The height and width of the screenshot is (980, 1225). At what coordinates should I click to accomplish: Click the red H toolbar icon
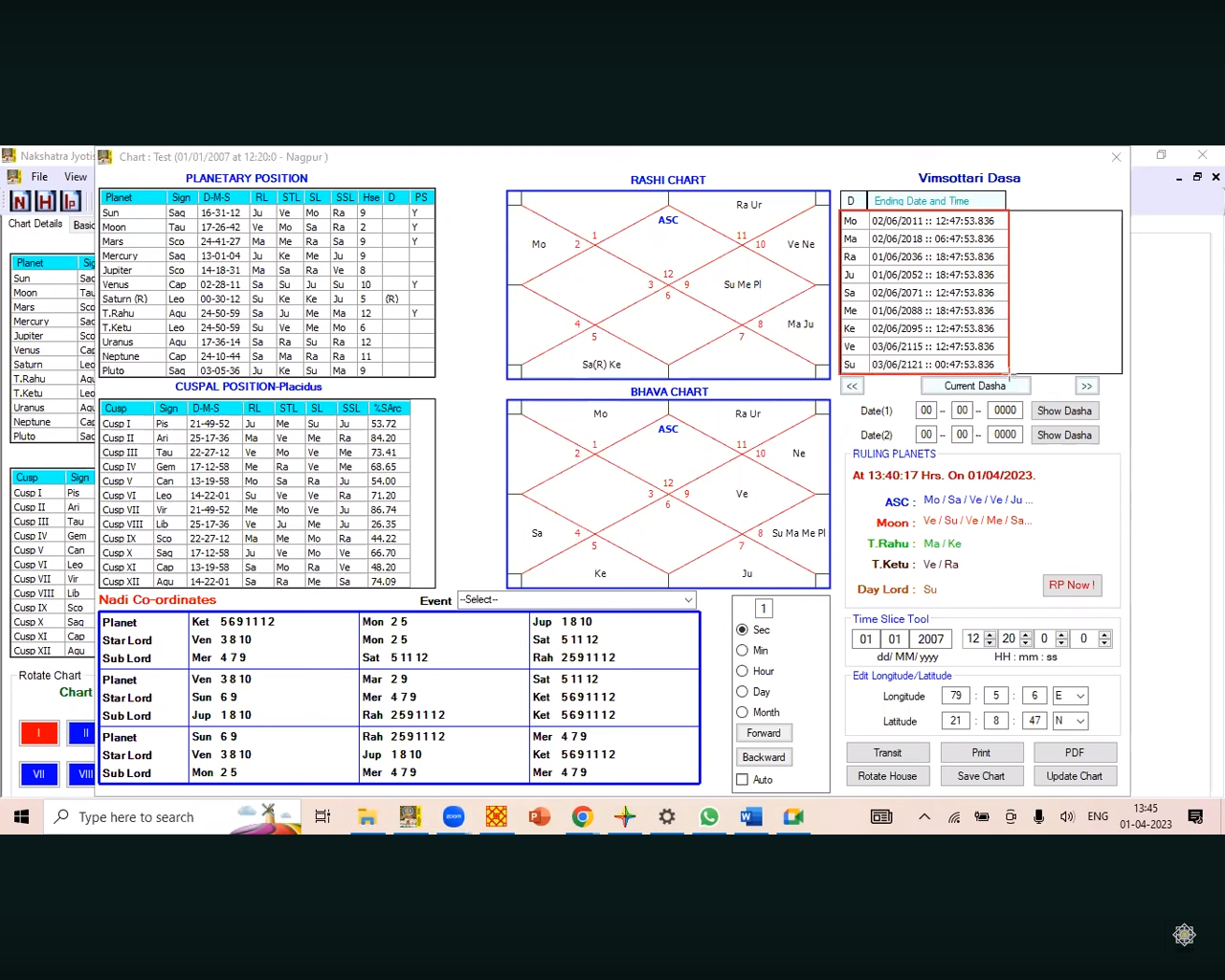click(x=45, y=201)
